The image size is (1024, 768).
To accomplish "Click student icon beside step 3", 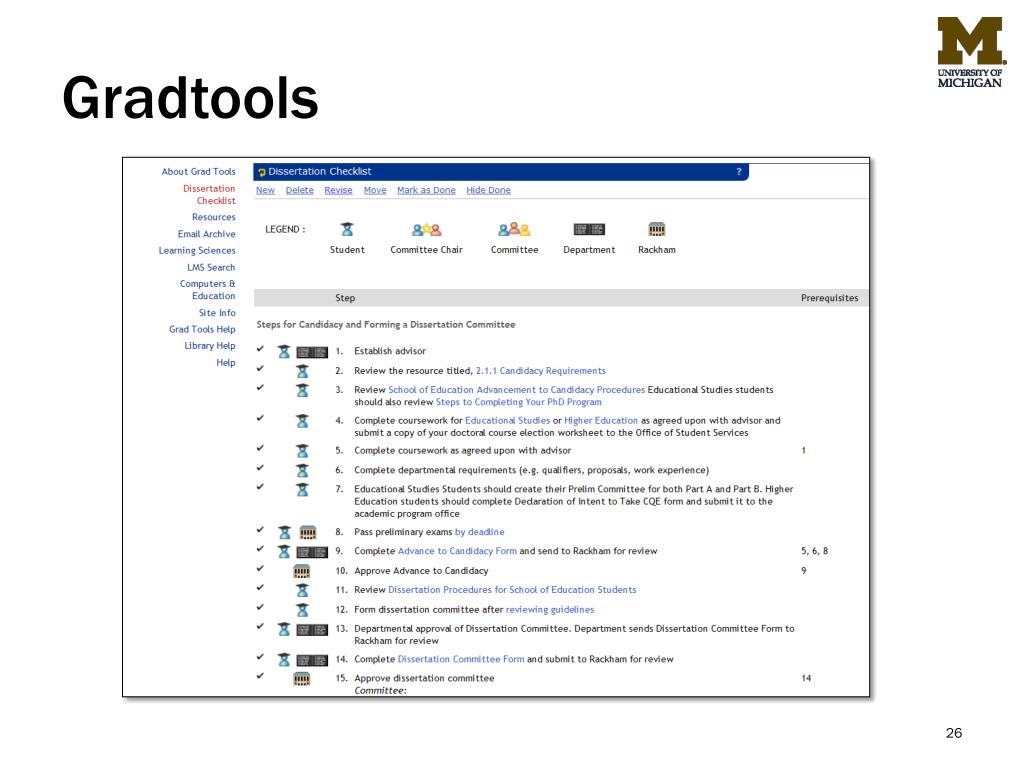I will tap(302, 391).
